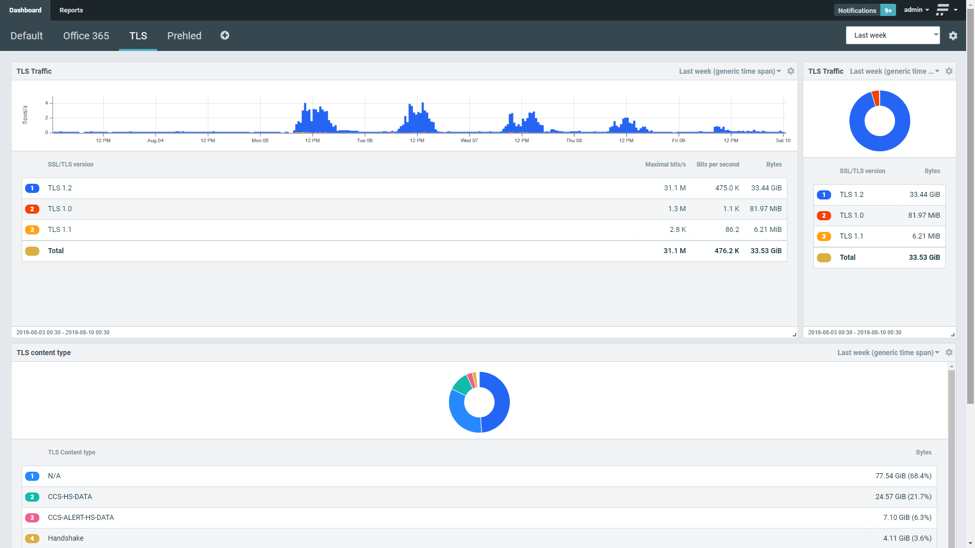Click the 77.54 GiB (68.4%) value

(x=903, y=476)
